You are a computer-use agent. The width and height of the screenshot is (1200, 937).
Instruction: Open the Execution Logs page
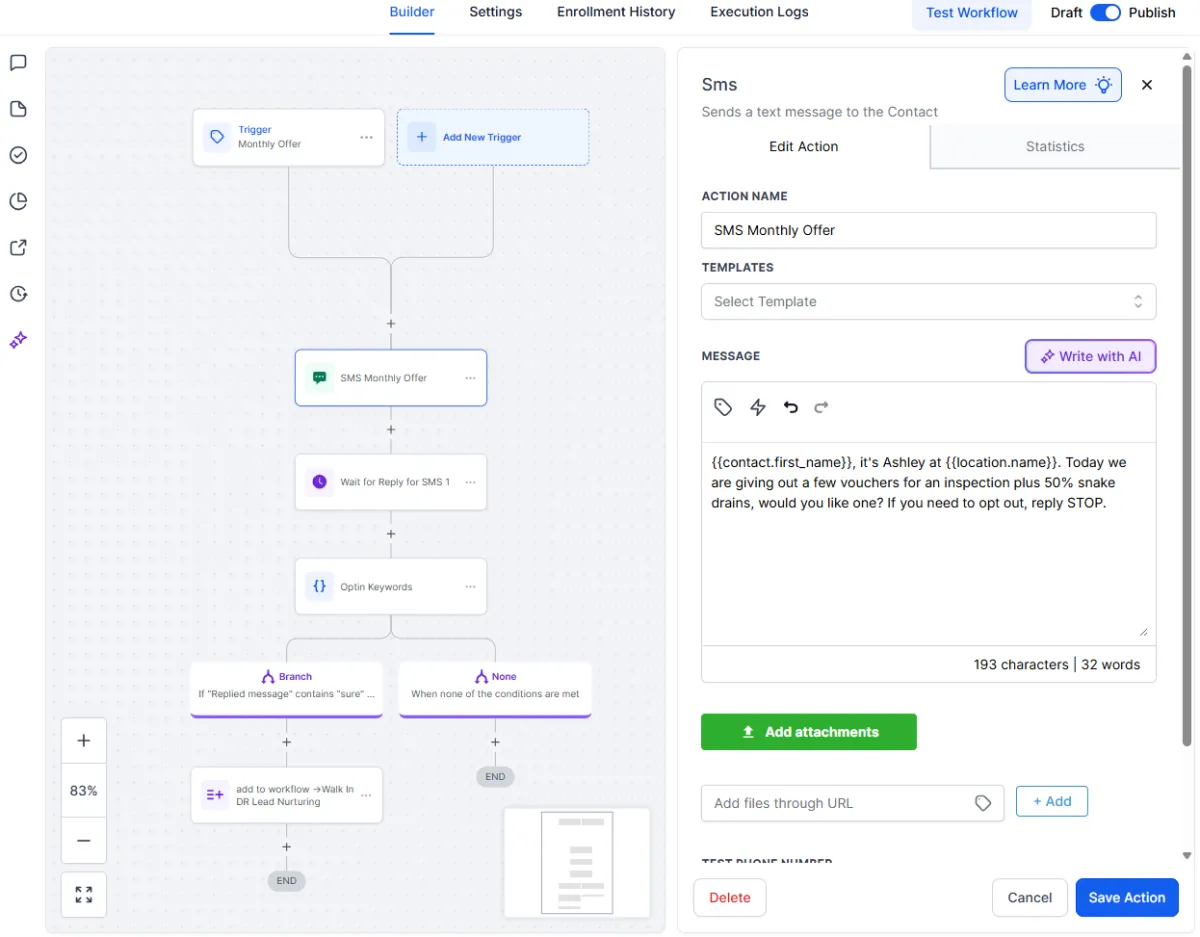tap(758, 12)
